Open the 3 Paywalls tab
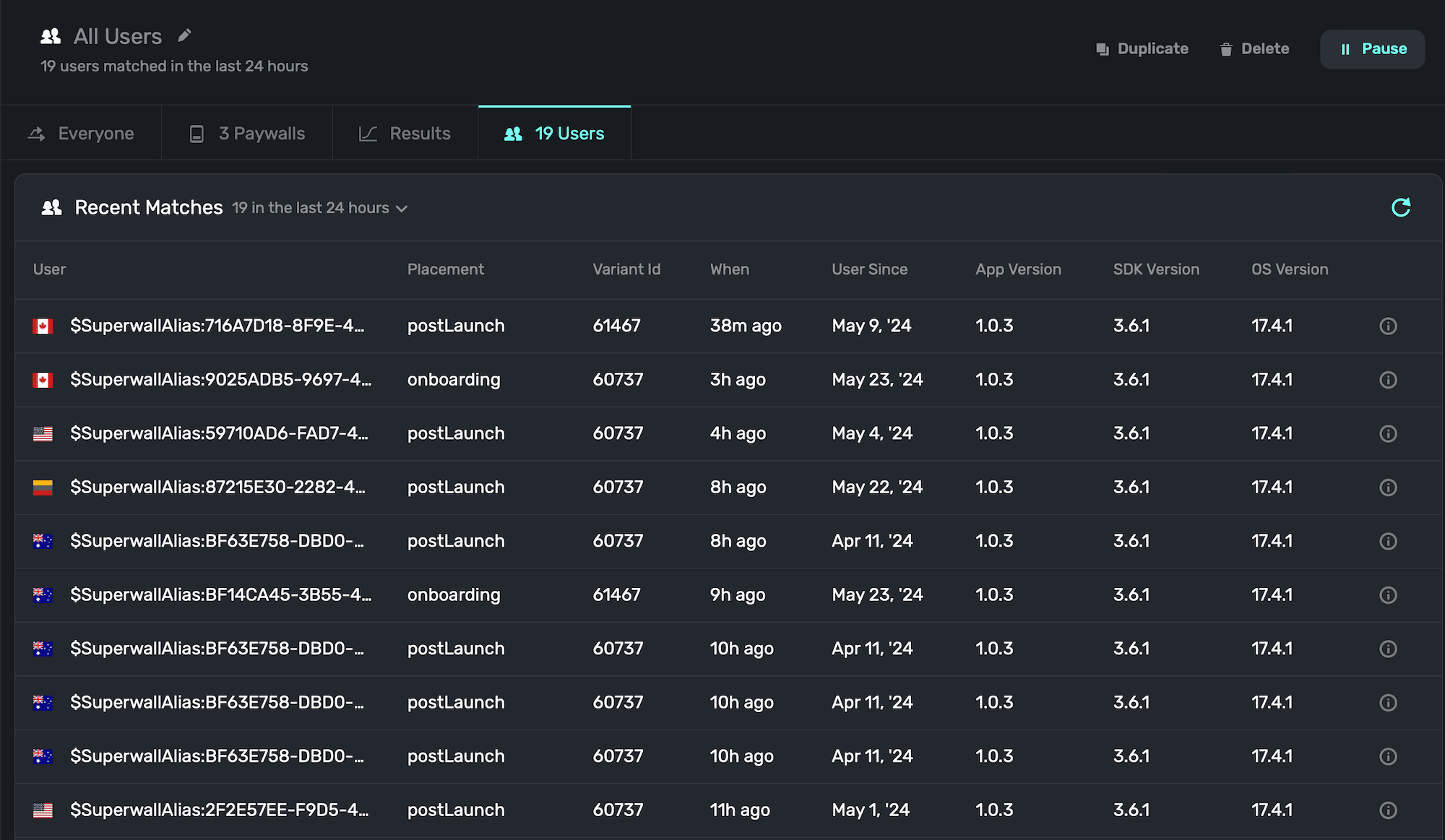The image size is (1445, 840). tap(247, 134)
